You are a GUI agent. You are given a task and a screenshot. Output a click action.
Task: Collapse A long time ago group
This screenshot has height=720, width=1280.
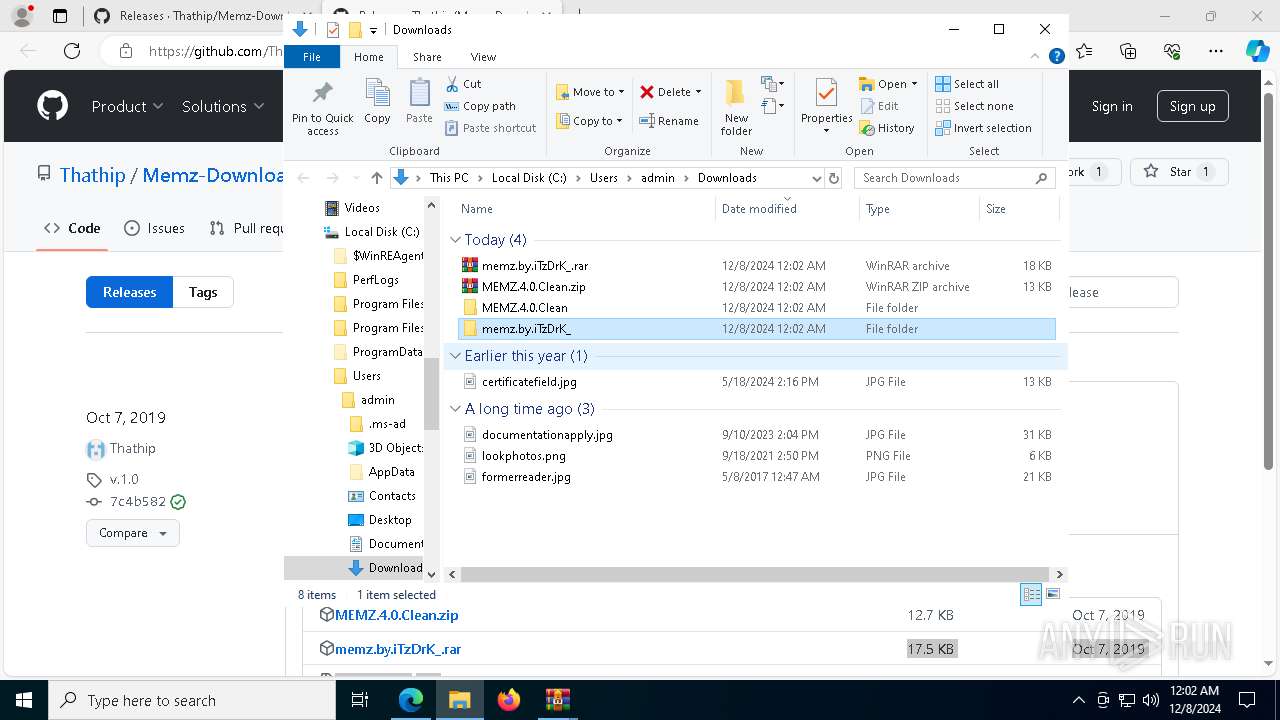(x=455, y=409)
